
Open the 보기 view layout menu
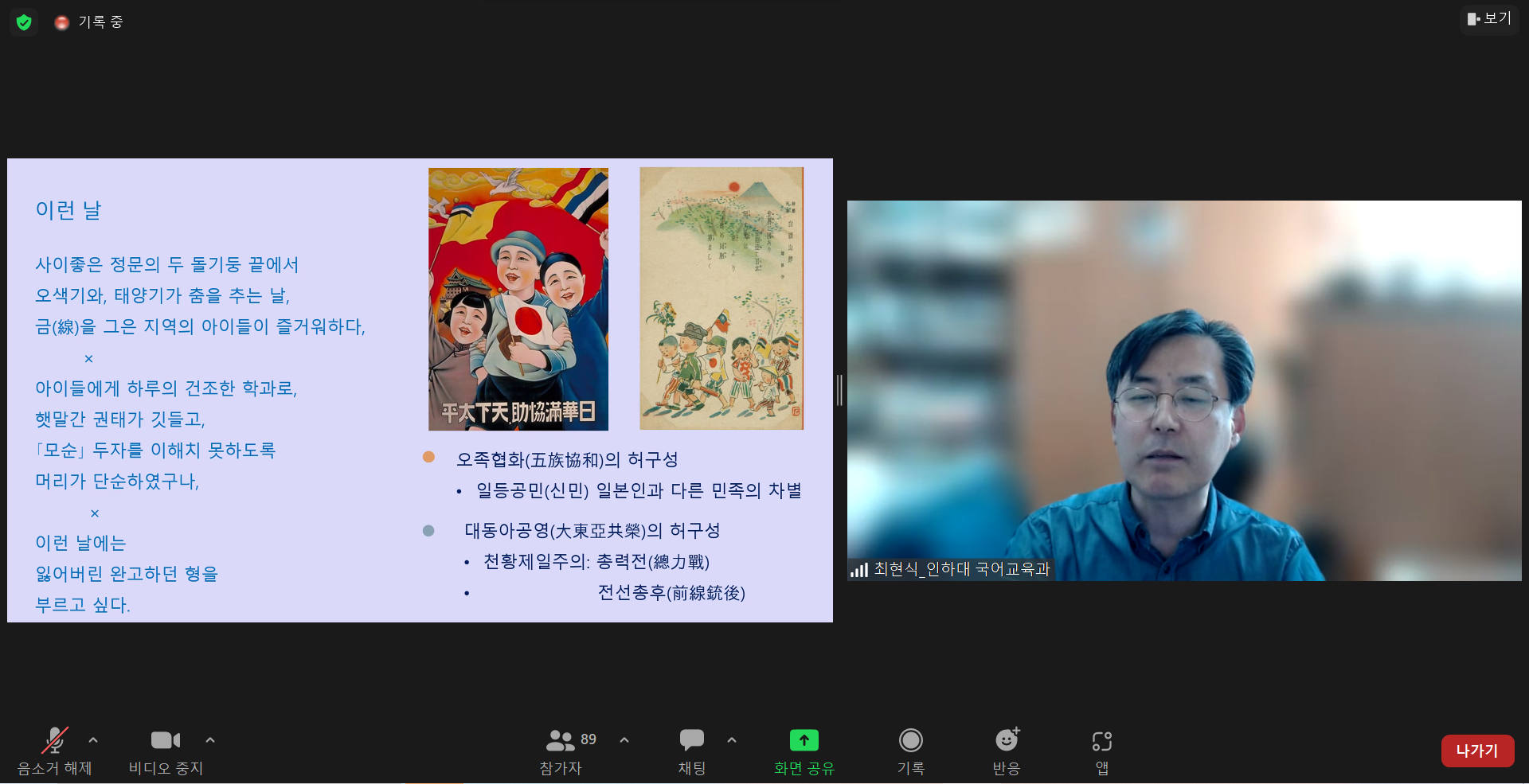point(1489,18)
